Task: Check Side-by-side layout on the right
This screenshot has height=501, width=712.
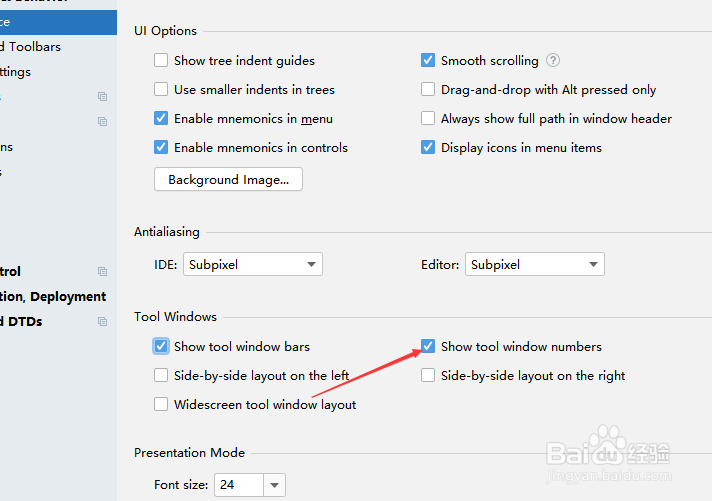Action: [428, 375]
